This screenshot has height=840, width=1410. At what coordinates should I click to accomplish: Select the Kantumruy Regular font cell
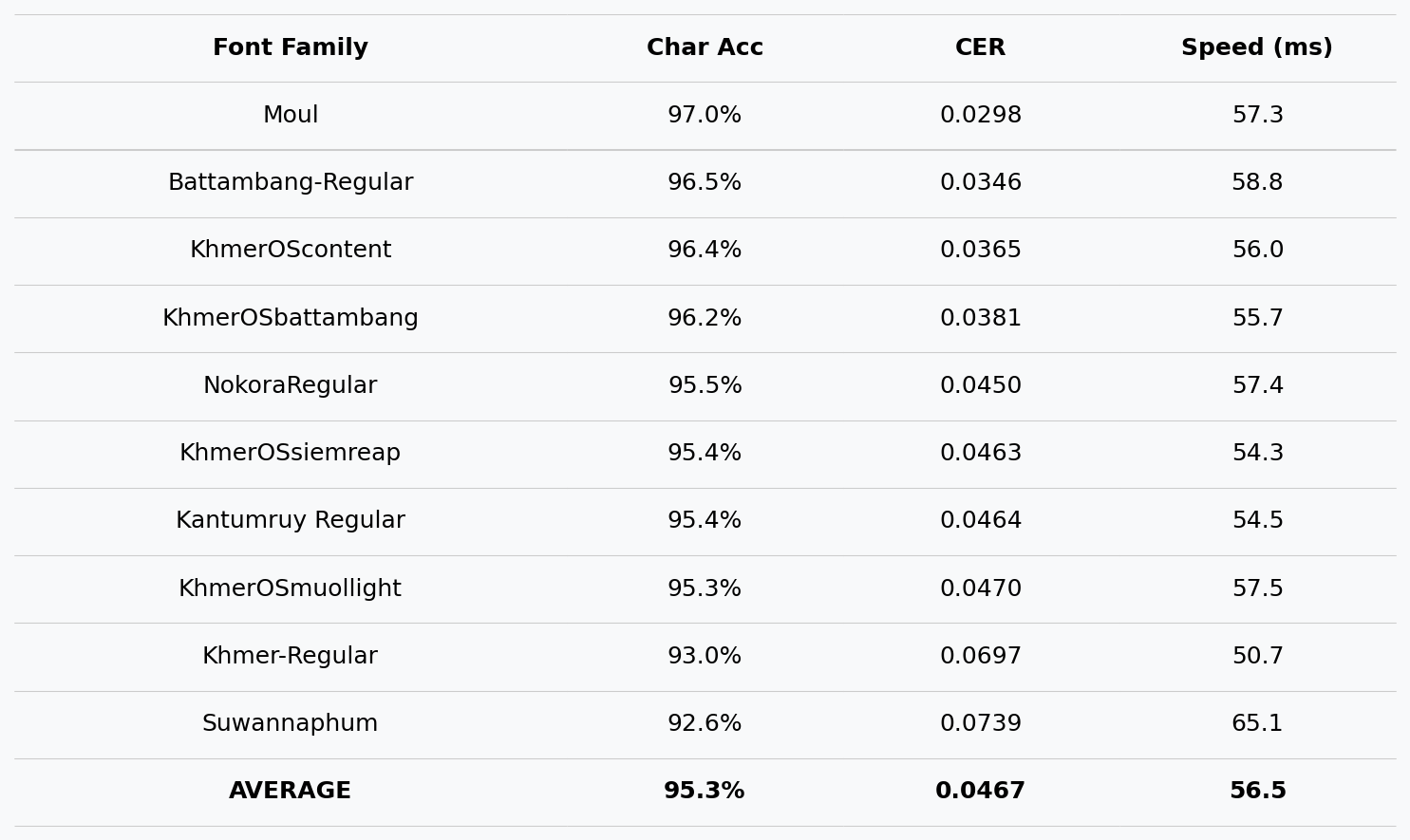click(x=291, y=521)
